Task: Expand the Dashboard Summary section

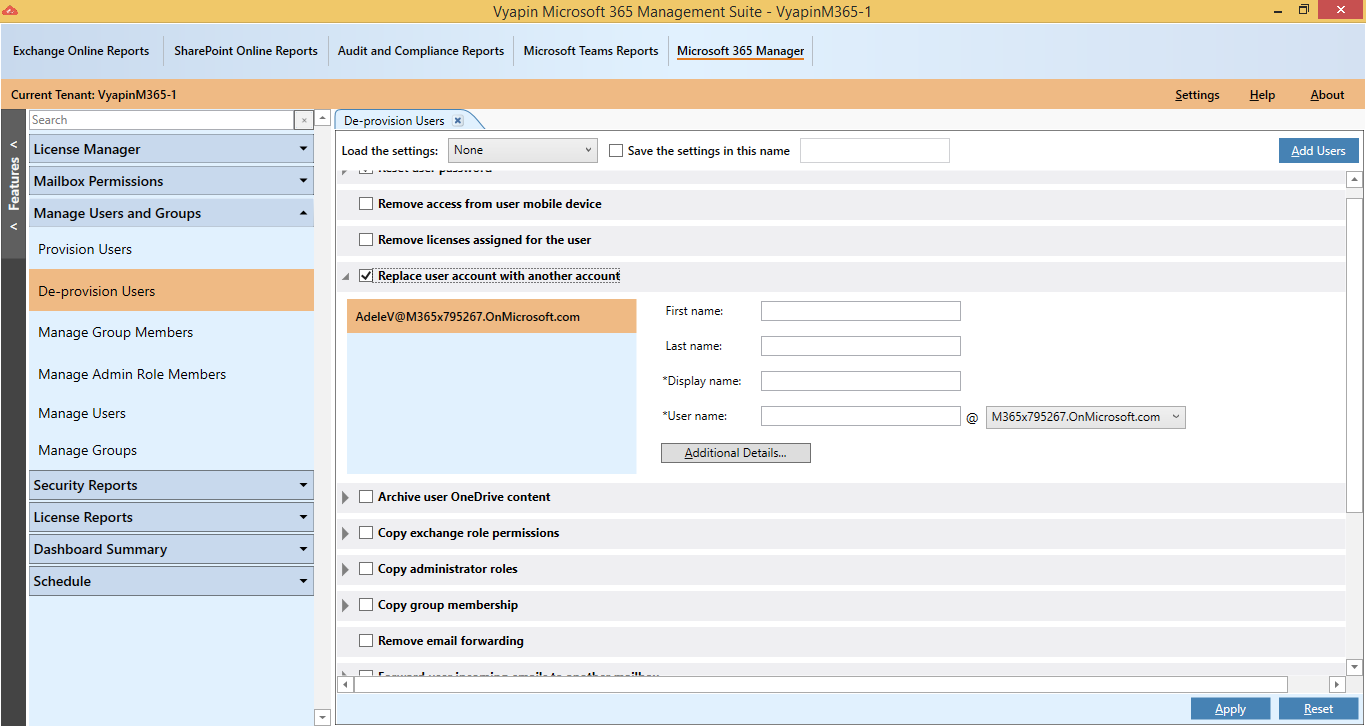Action: [171, 549]
